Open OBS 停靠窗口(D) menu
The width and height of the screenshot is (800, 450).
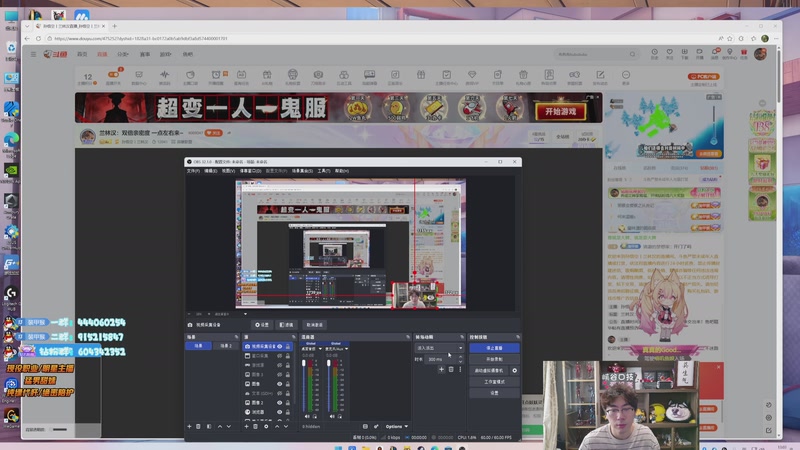(x=250, y=171)
